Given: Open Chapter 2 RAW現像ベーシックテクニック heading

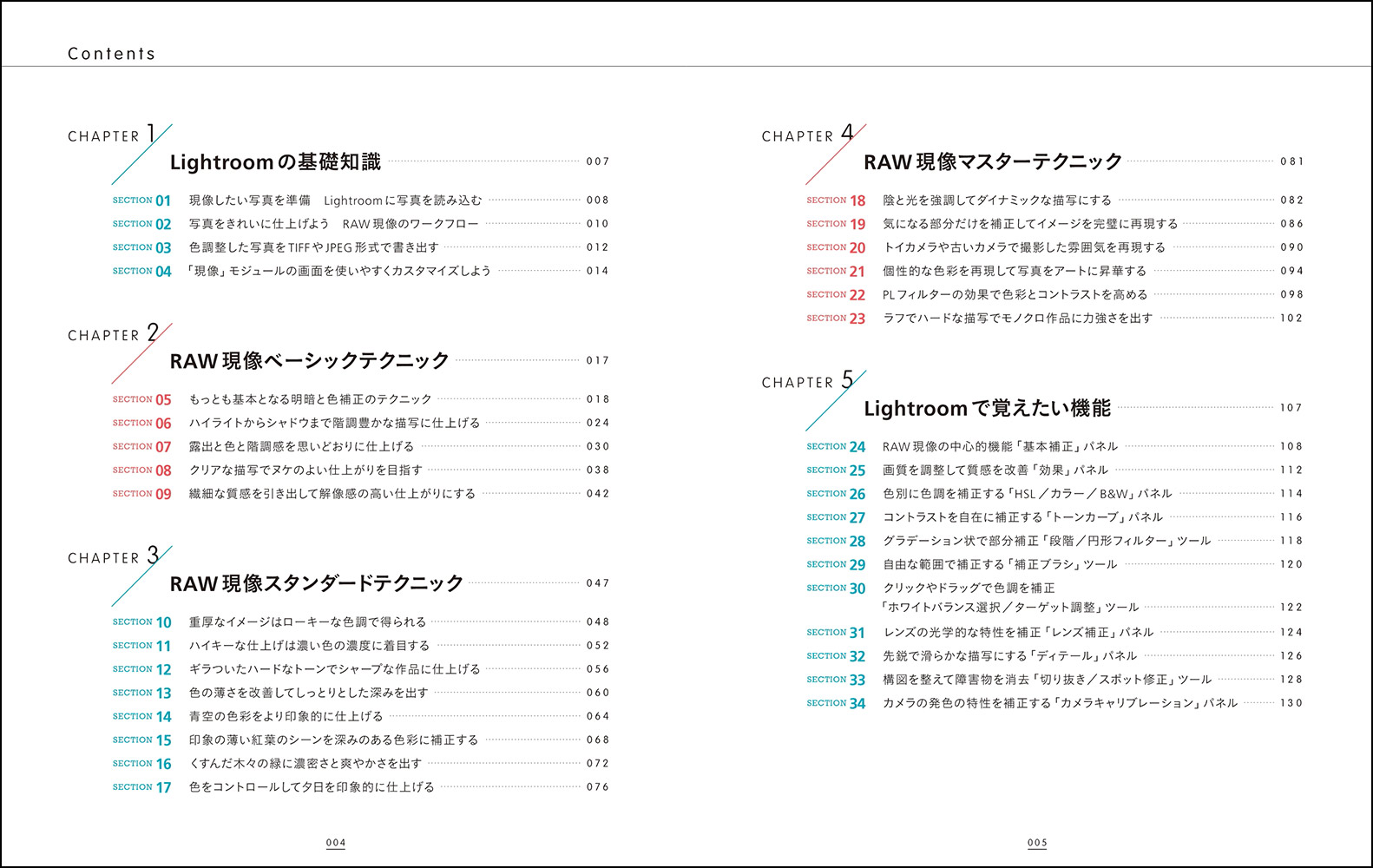Looking at the screenshot, I should [309, 361].
